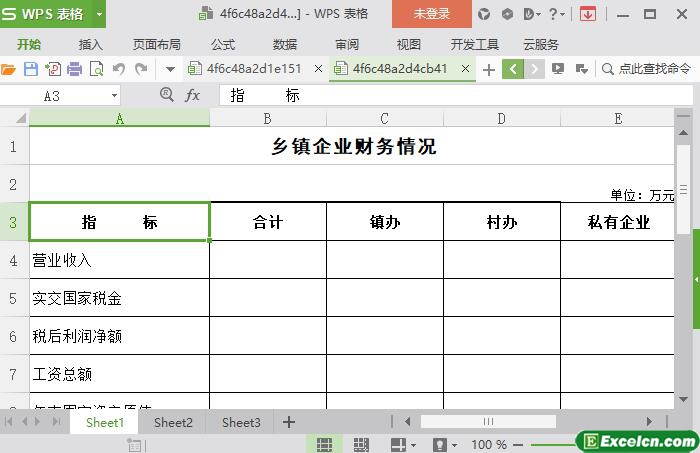Click the 镇办 header cell
Screen dimensions: 700x453
(385, 222)
